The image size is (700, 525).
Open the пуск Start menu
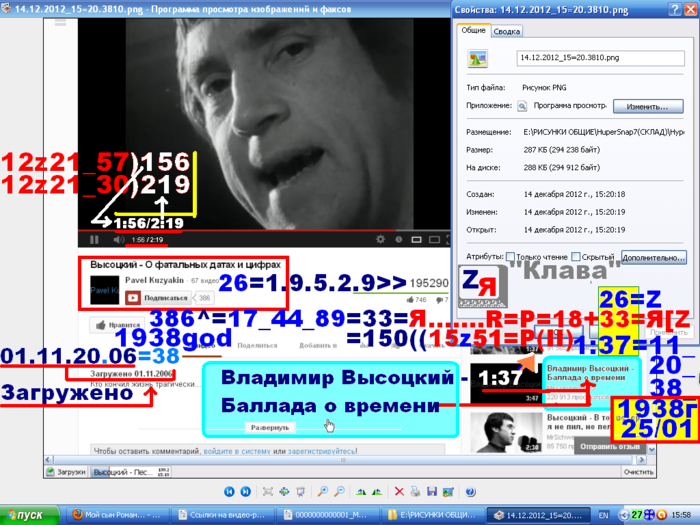[29, 515]
